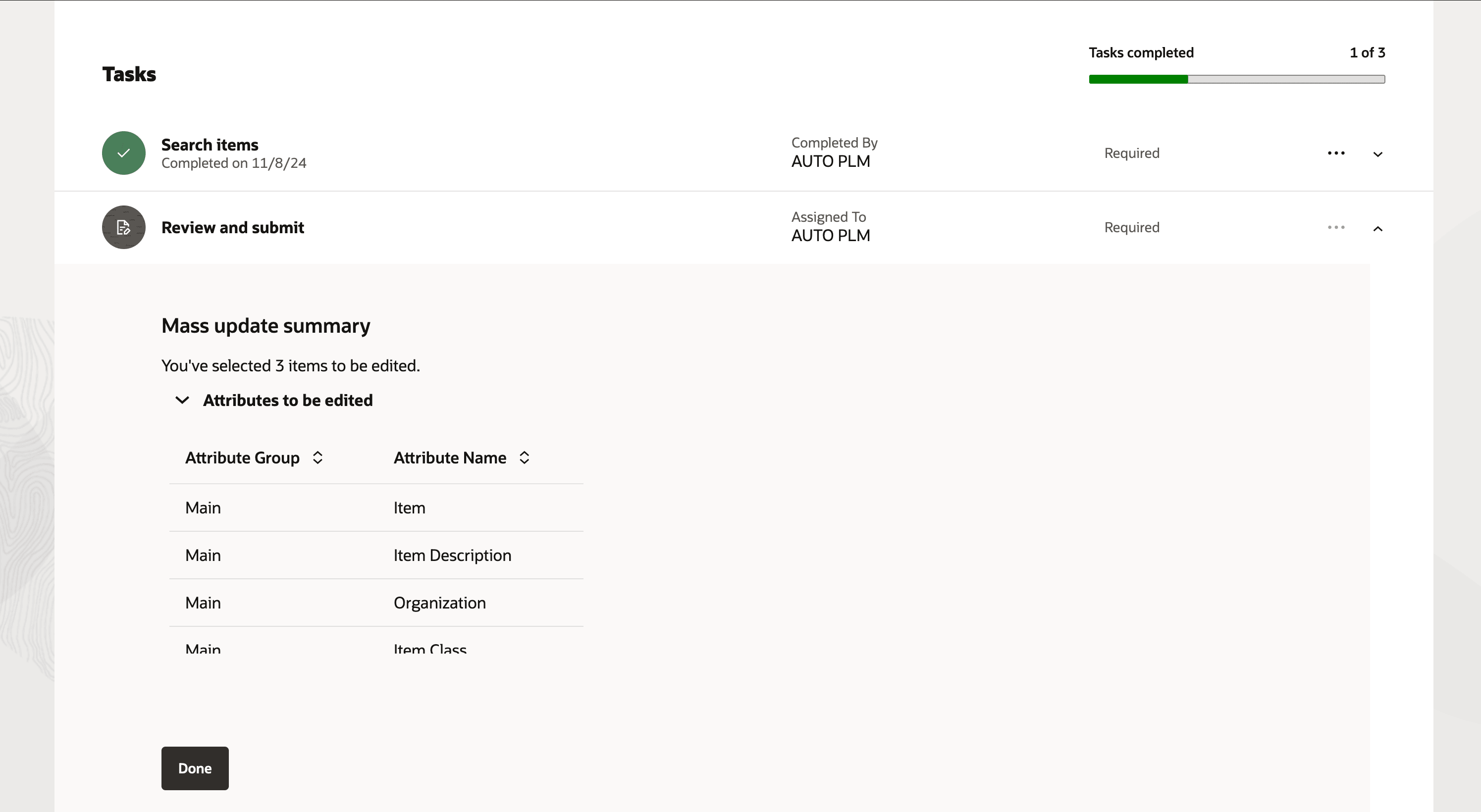Click the green checkmark icon for Search items
The width and height of the screenshot is (1481, 812).
(124, 153)
